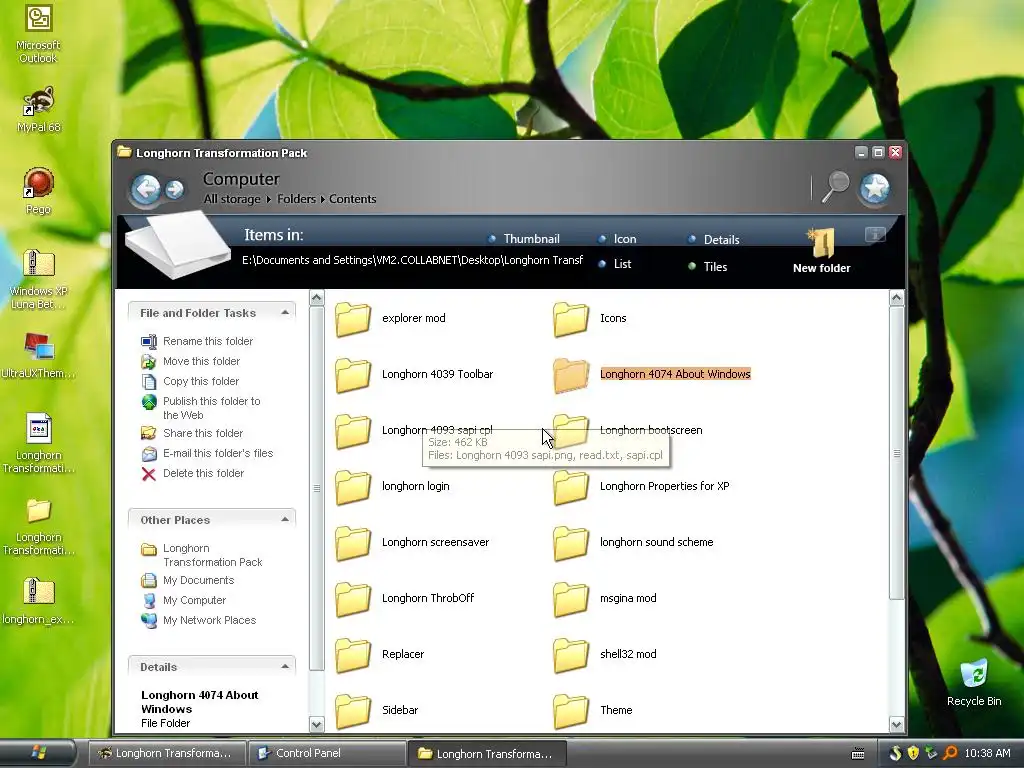Select the Recycle Bin desktop icon
Screen dimensions: 1024x768
[974, 682]
